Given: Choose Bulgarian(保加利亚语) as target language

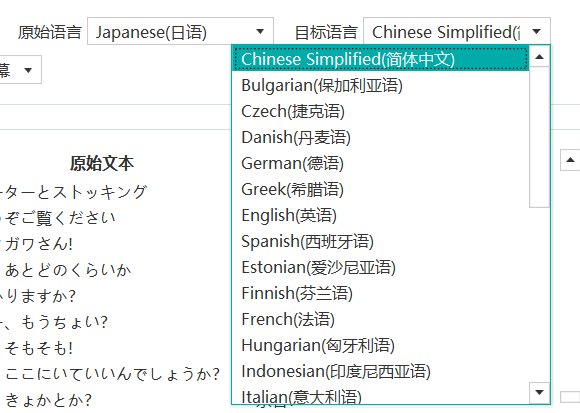Looking at the screenshot, I should point(380,85).
